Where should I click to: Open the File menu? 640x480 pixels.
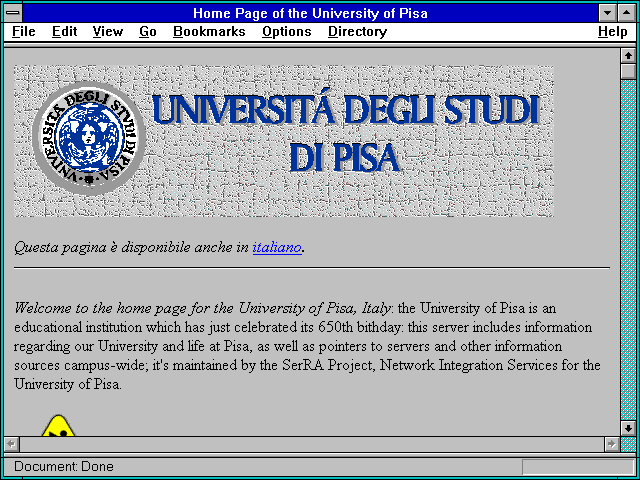click(x=24, y=32)
